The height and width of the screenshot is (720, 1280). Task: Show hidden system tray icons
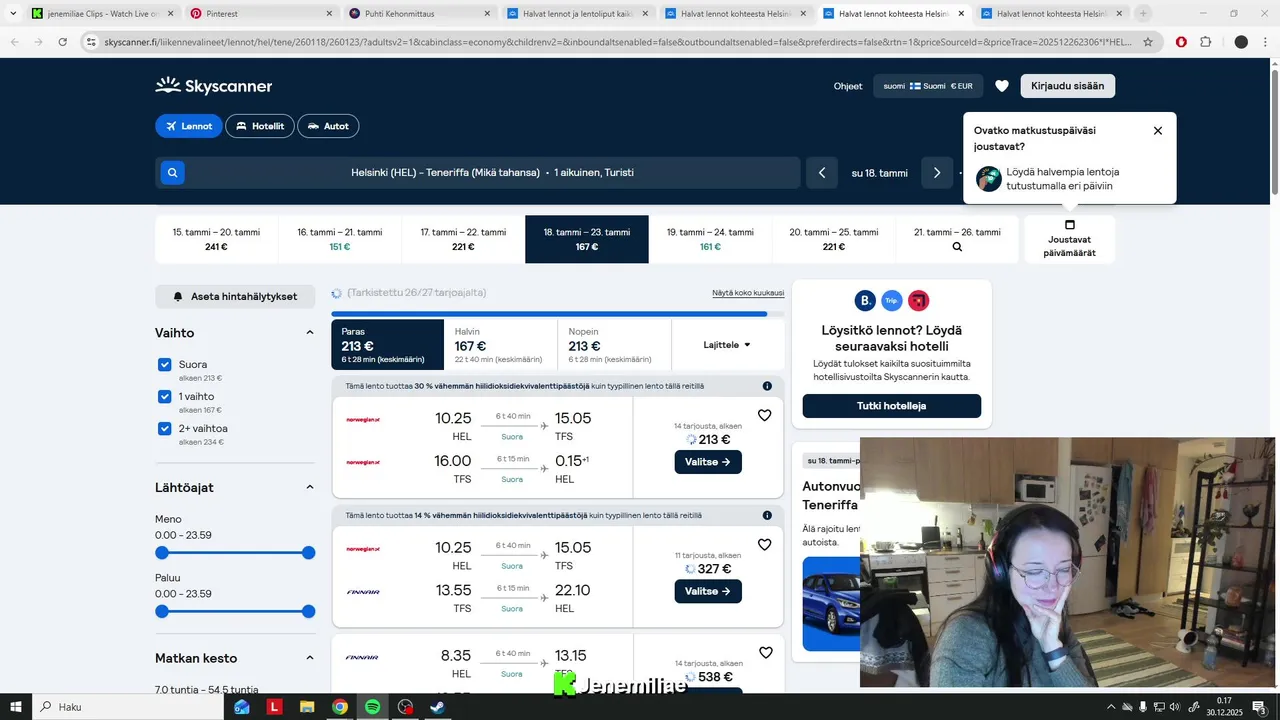coord(1111,707)
